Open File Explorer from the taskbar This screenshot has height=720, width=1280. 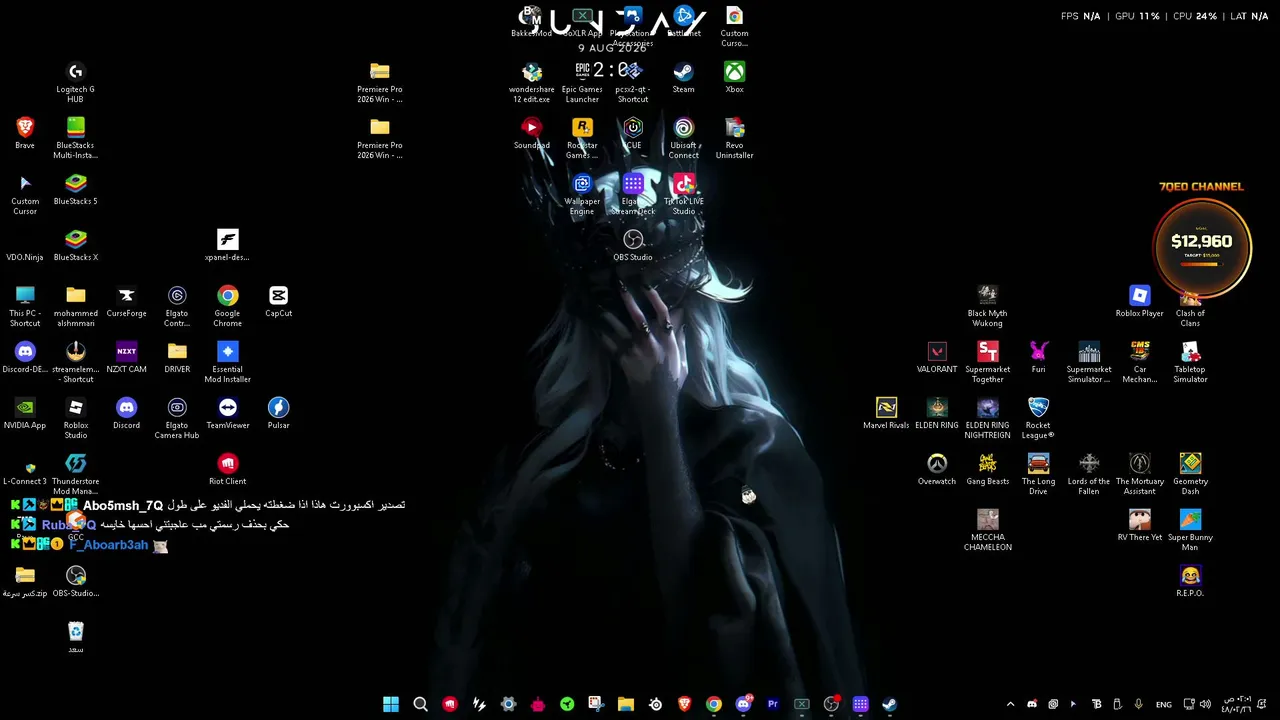[625, 704]
